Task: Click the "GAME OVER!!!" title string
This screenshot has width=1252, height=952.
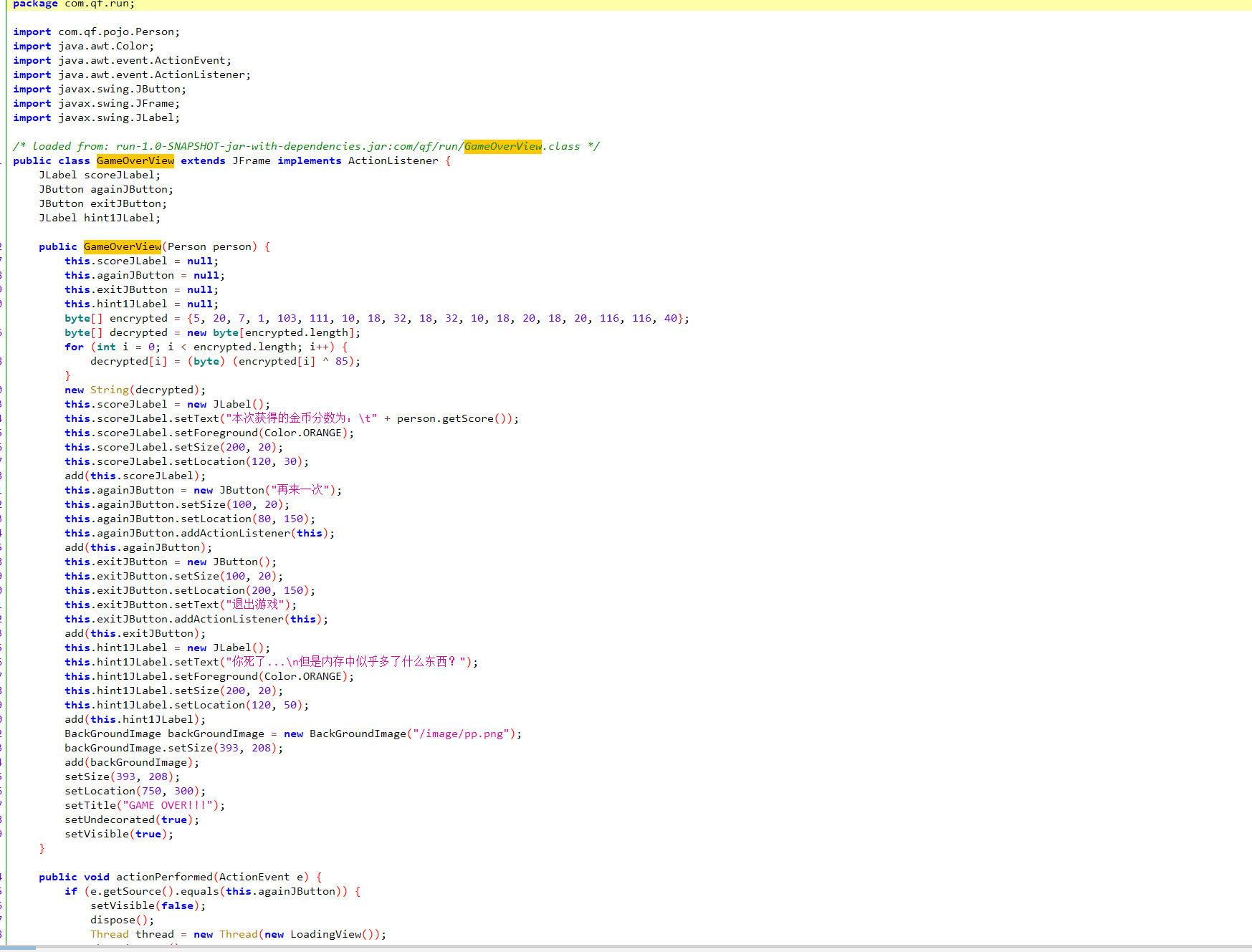Action: pyautogui.click(x=168, y=805)
